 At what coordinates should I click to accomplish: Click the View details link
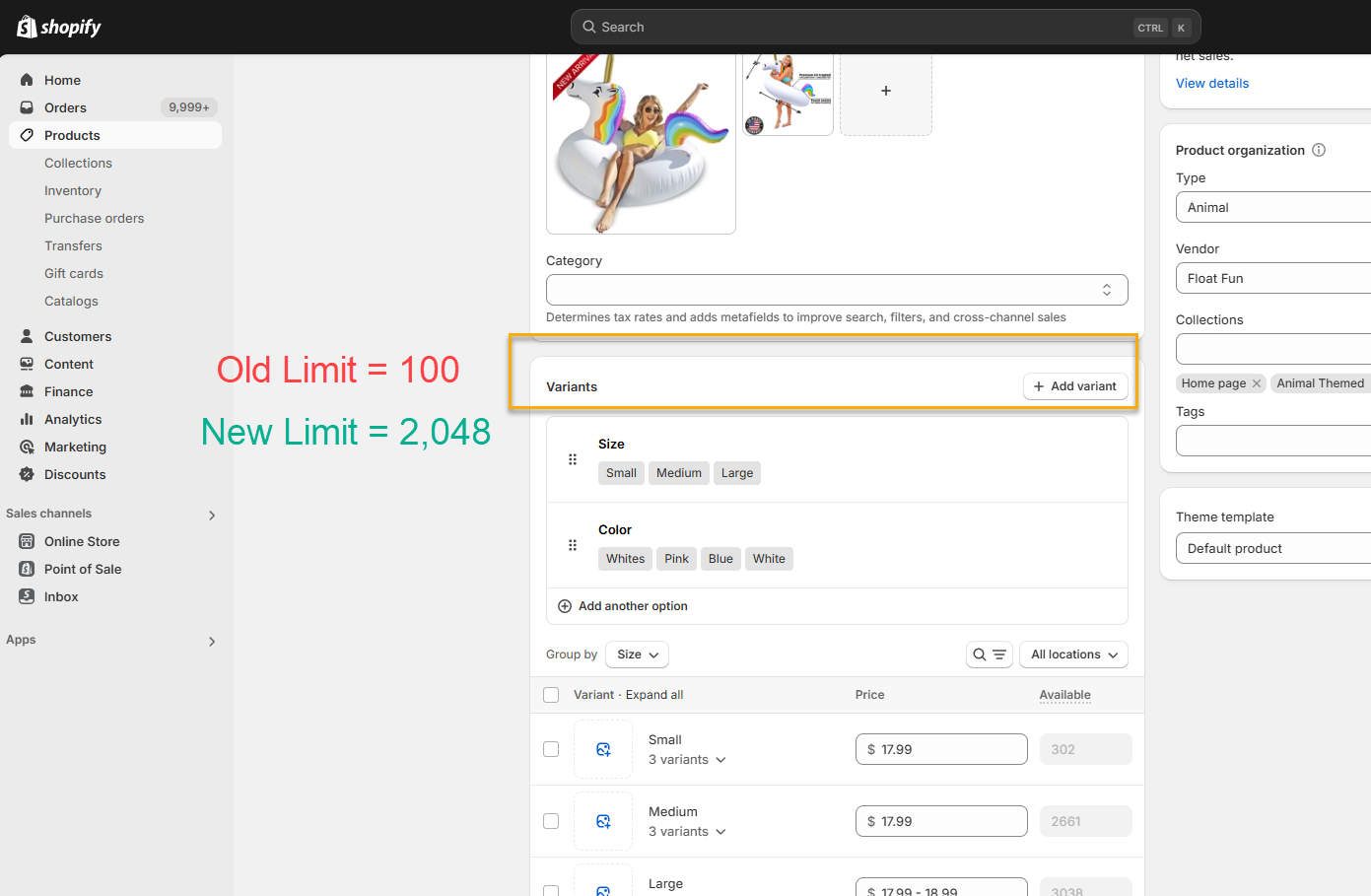[x=1211, y=84]
